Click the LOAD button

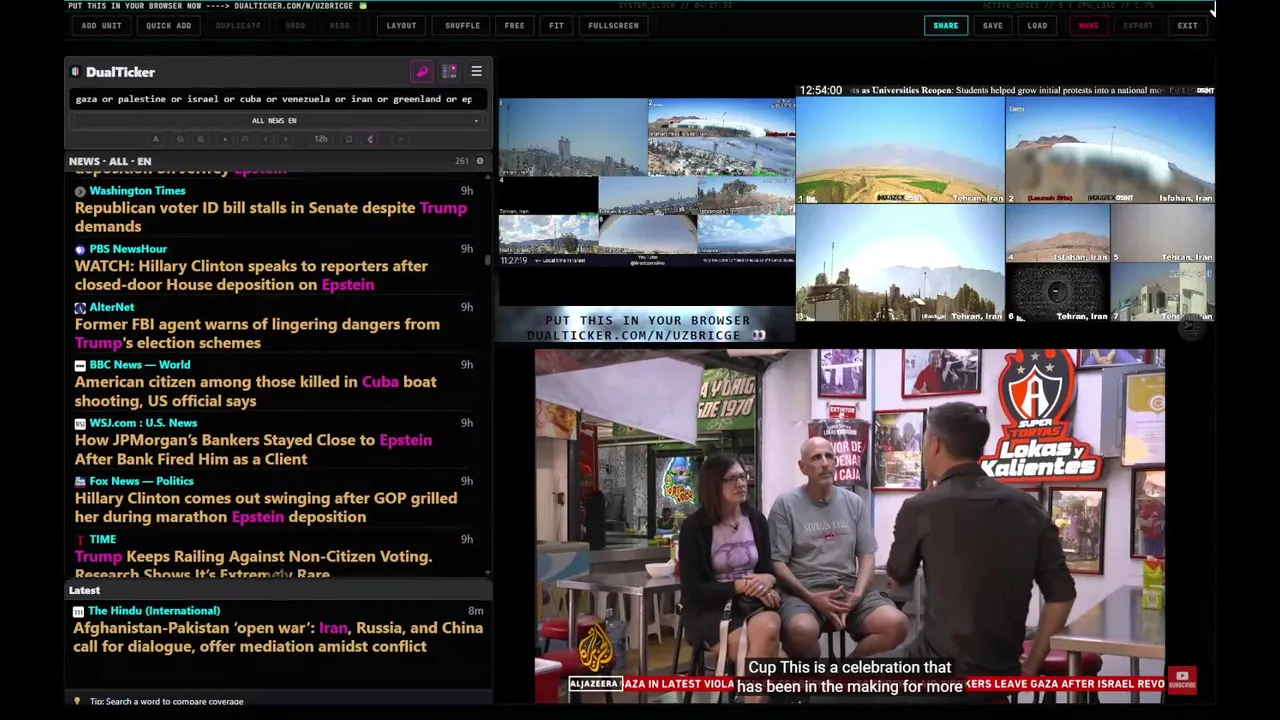(x=1037, y=25)
